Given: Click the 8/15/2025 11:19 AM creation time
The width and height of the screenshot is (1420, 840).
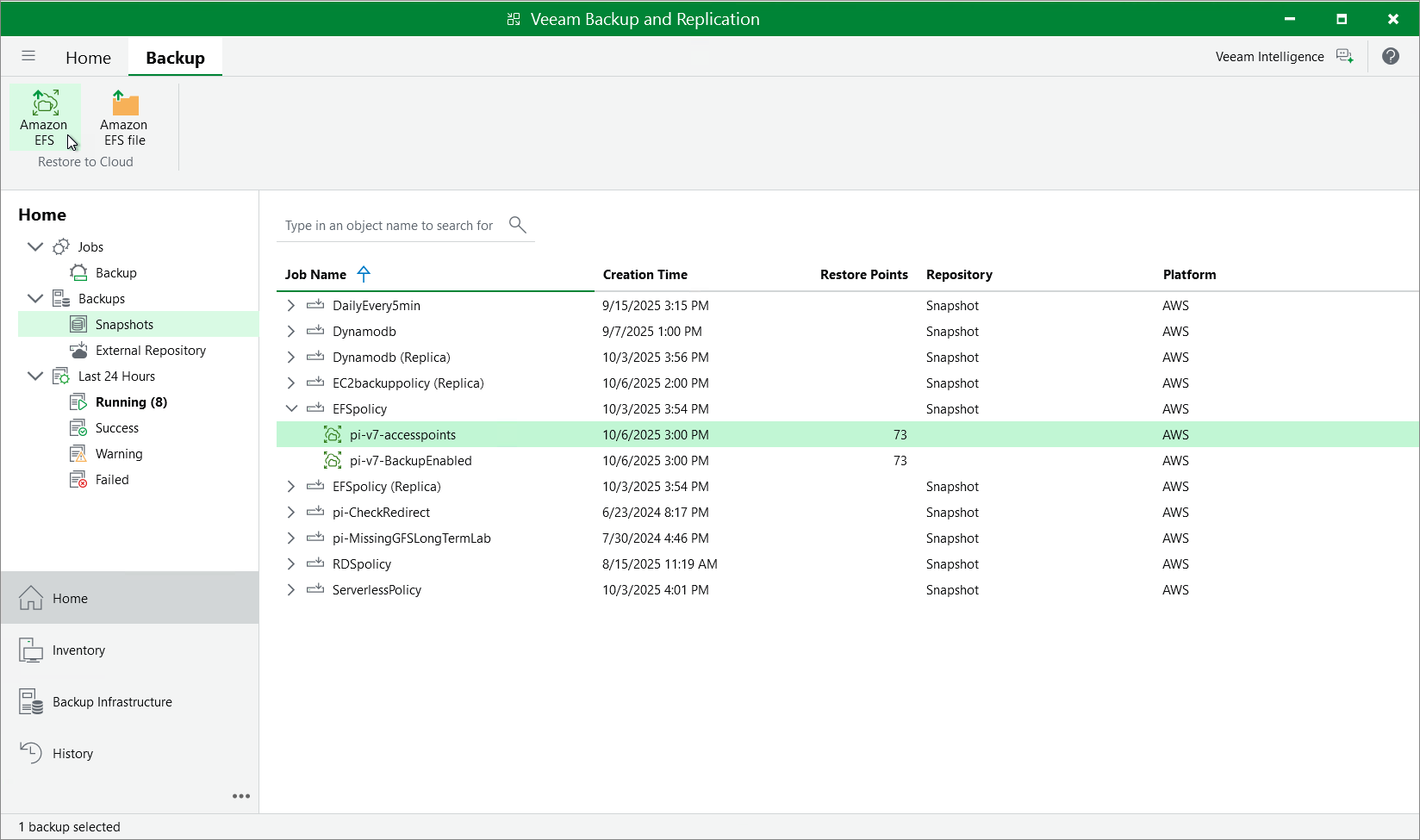Looking at the screenshot, I should coord(660,564).
